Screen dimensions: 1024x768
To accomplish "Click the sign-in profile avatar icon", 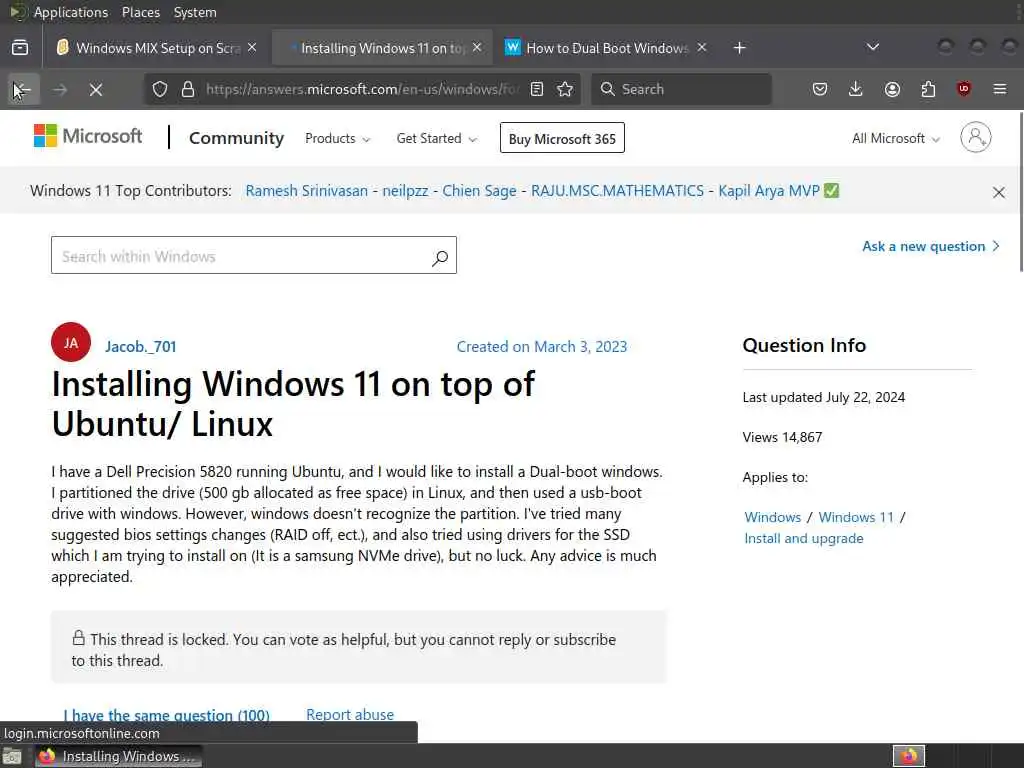I will coord(976,137).
